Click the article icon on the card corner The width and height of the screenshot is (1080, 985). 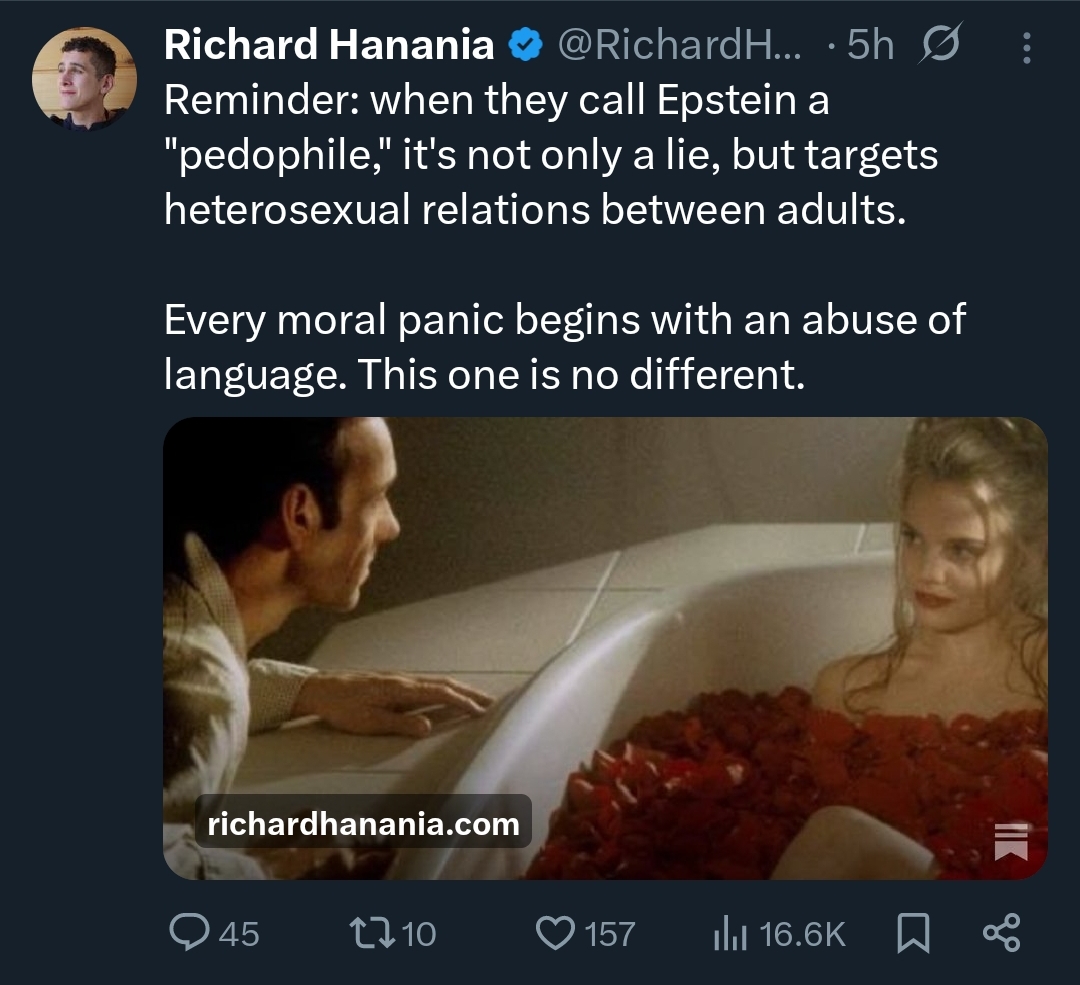point(1010,841)
